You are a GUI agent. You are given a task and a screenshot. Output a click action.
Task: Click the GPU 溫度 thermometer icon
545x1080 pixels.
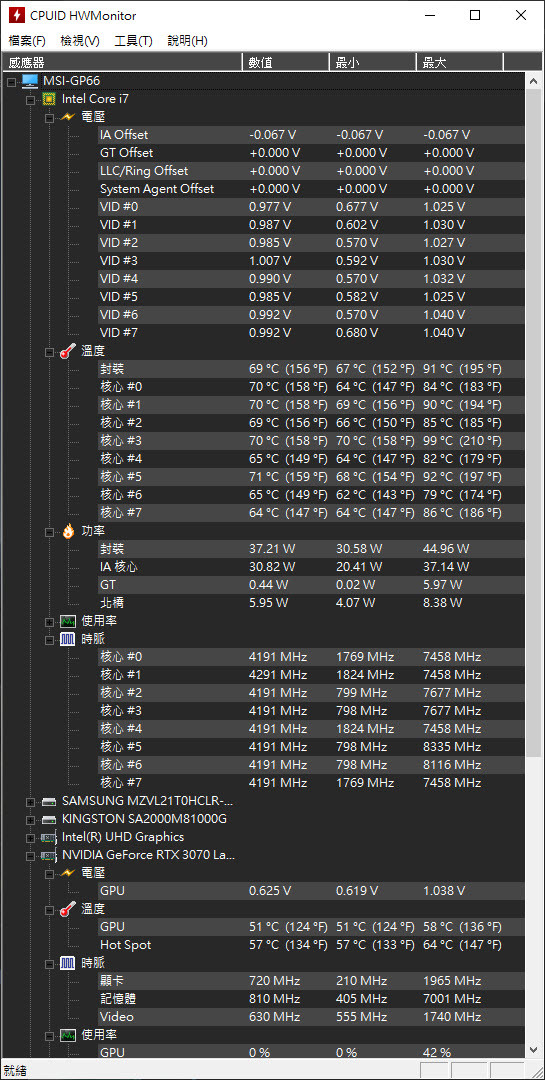[68, 909]
